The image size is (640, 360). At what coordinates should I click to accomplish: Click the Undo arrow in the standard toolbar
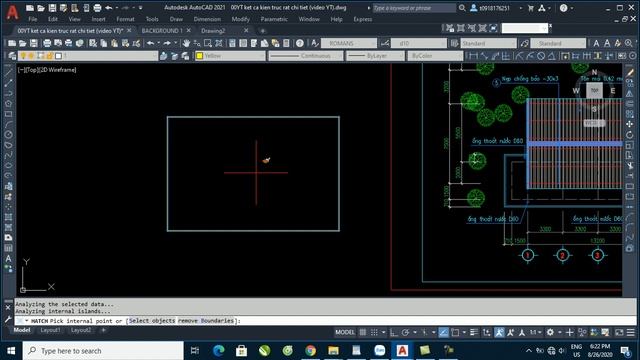click(151, 43)
